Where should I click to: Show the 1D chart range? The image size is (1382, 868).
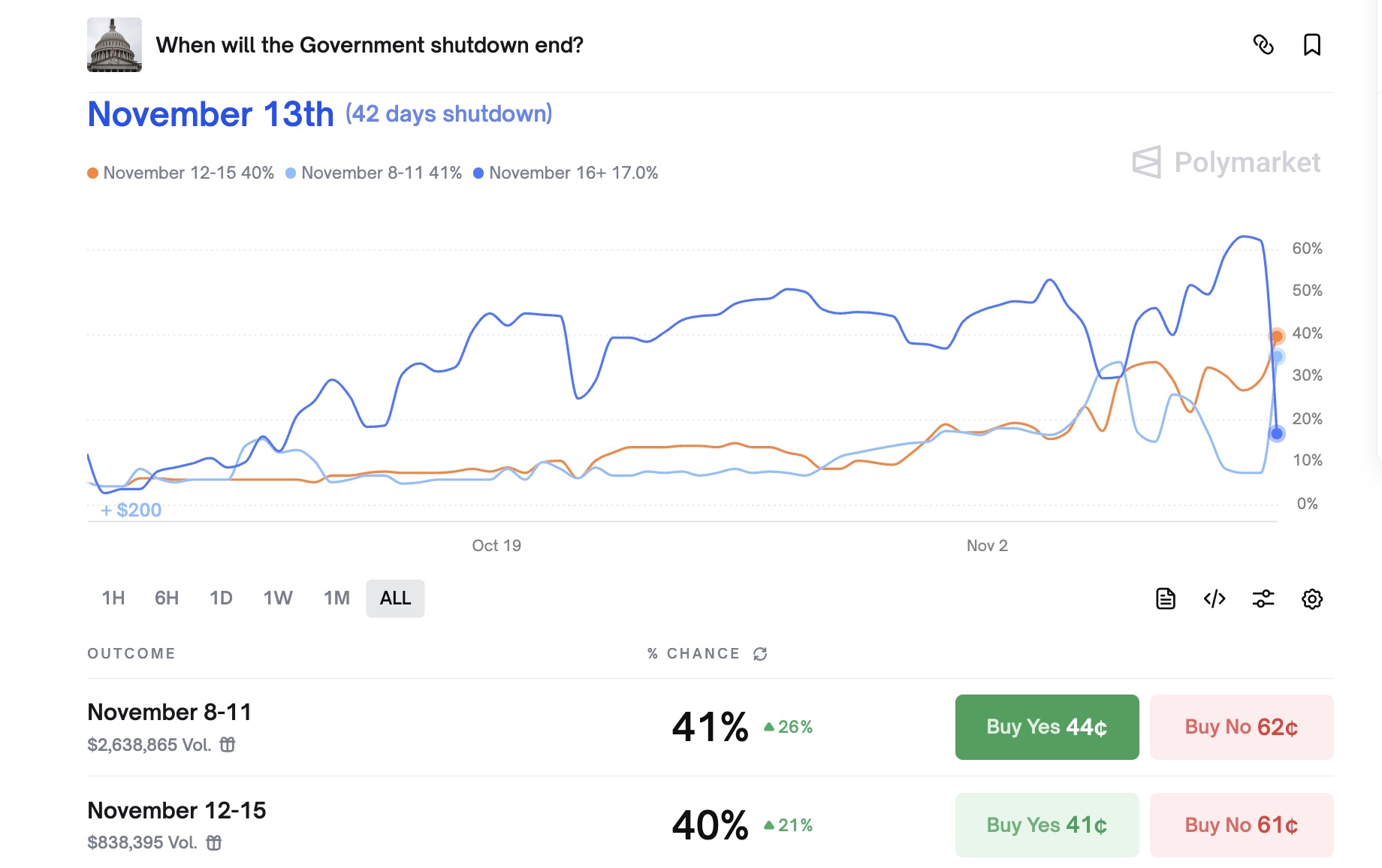(x=221, y=598)
